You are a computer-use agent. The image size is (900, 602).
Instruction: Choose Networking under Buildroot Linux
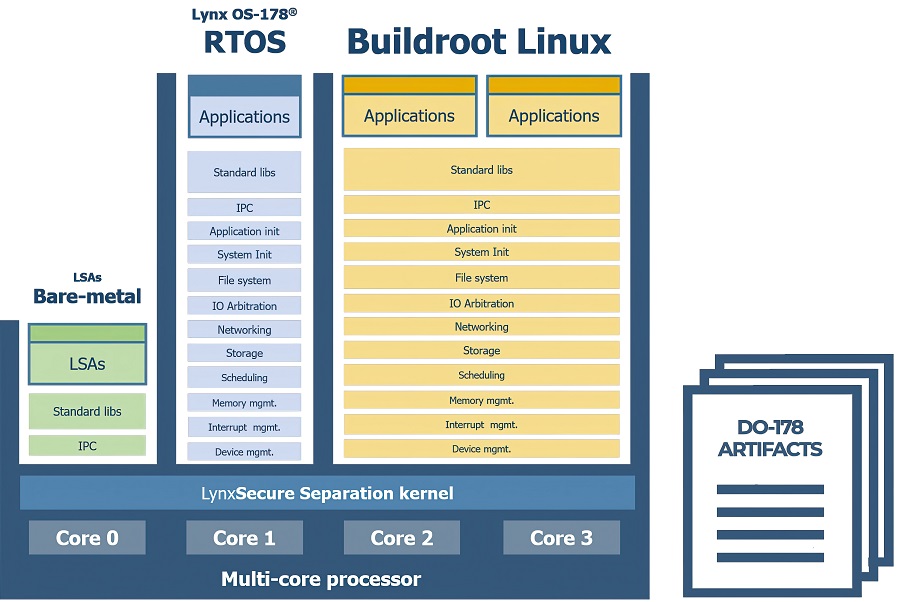point(482,327)
